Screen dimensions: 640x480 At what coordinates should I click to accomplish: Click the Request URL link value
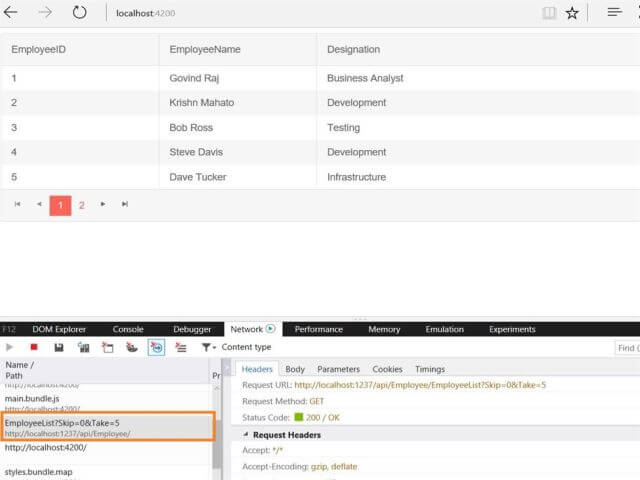[420, 385]
